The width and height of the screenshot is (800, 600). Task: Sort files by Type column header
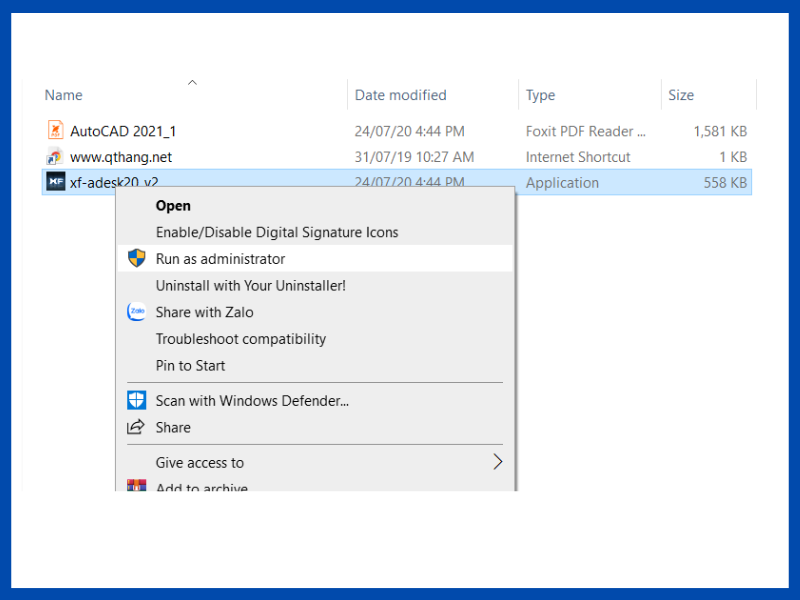(541, 95)
